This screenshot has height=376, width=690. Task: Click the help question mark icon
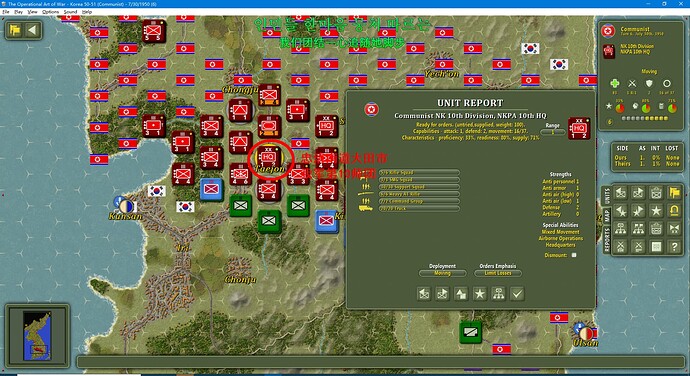pyautogui.click(x=674, y=247)
